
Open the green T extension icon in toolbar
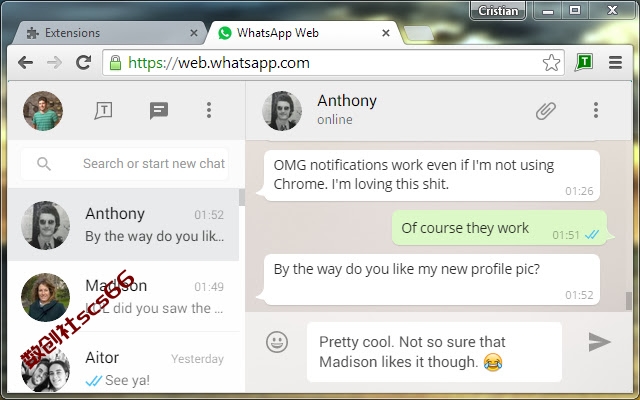tap(584, 62)
